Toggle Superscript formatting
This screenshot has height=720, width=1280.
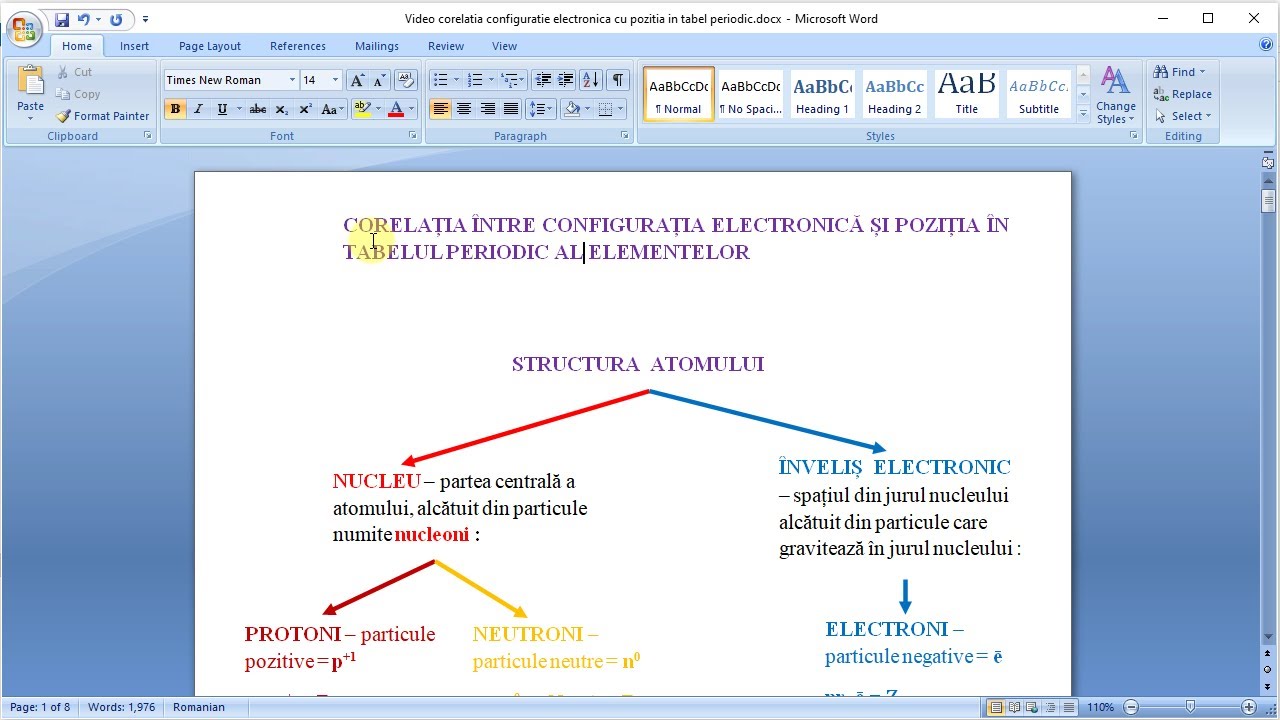coord(305,109)
